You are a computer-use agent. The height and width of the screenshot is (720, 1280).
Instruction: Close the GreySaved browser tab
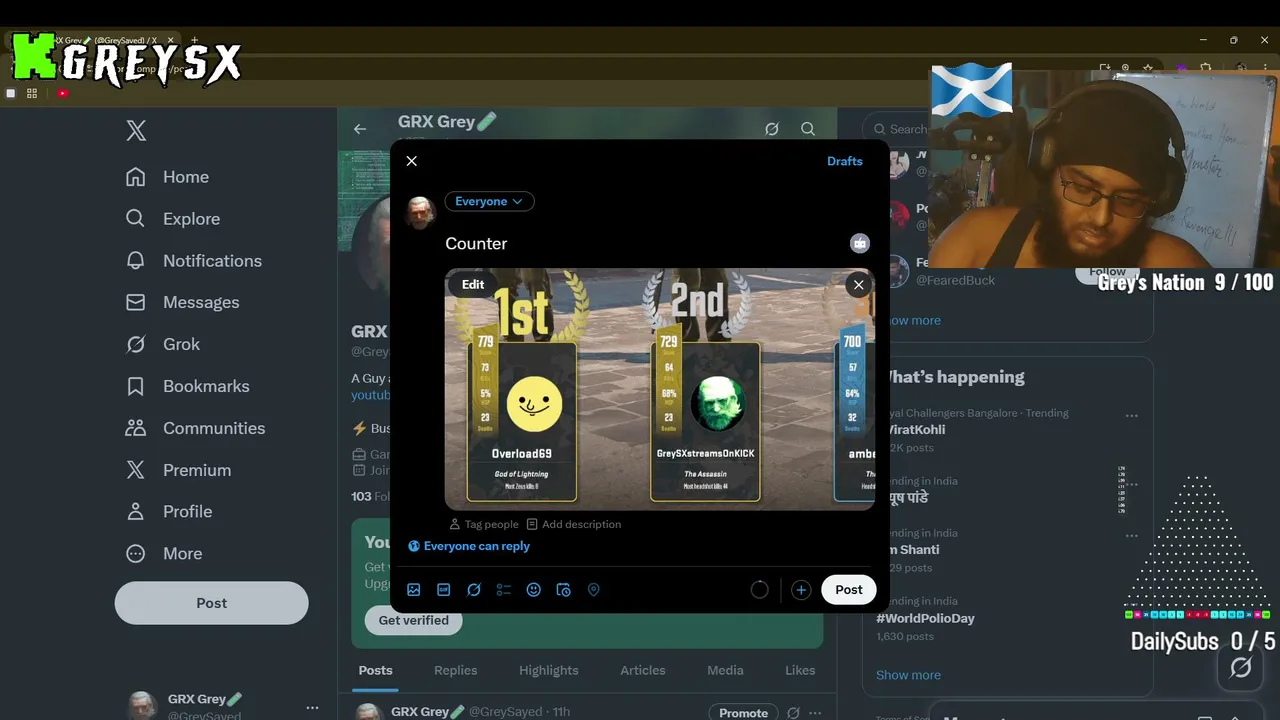pyautogui.click(x=168, y=40)
